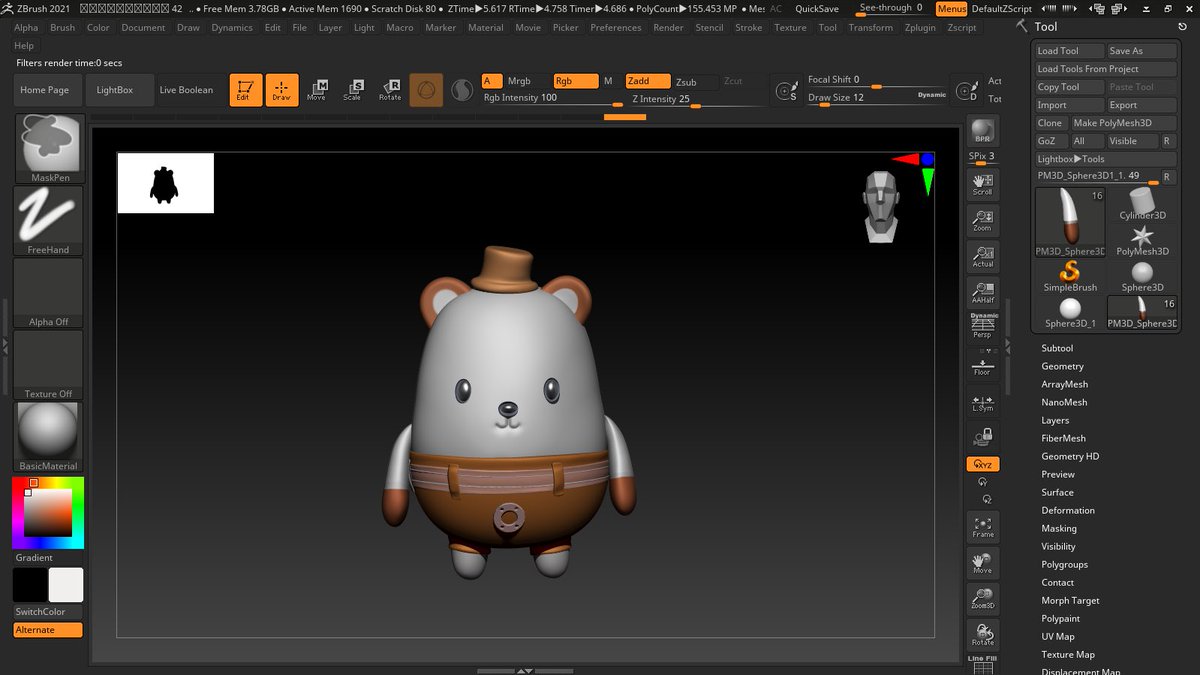Click the Live Boolean button
Viewport: 1200px width, 675px height.
186,90
